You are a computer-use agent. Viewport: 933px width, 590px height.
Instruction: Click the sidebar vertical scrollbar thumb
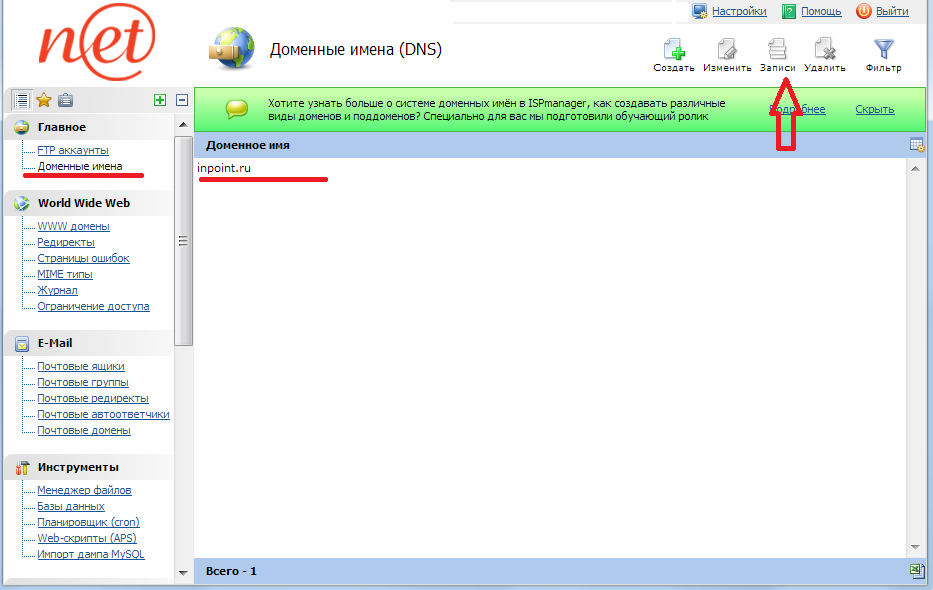(x=183, y=240)
